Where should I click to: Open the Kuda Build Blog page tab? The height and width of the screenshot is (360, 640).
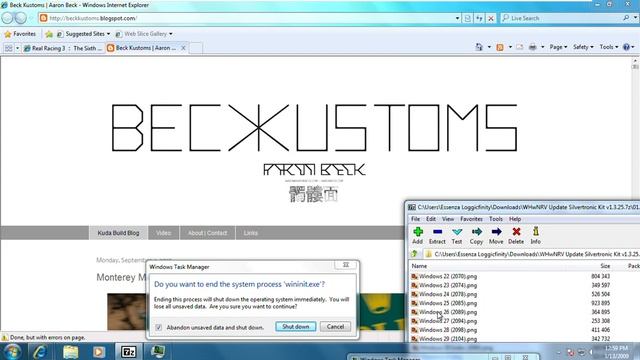(118, 233)
